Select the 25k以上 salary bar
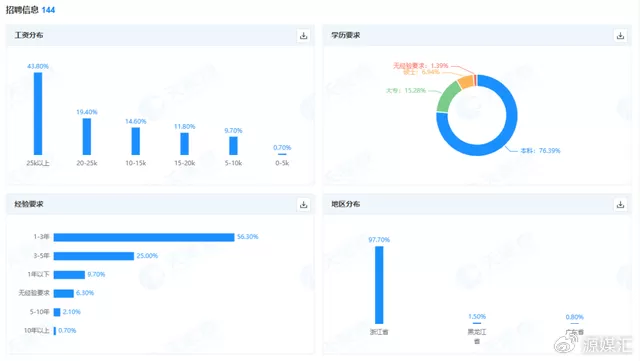This screenshot has height=361, width=640. (38, 114)
